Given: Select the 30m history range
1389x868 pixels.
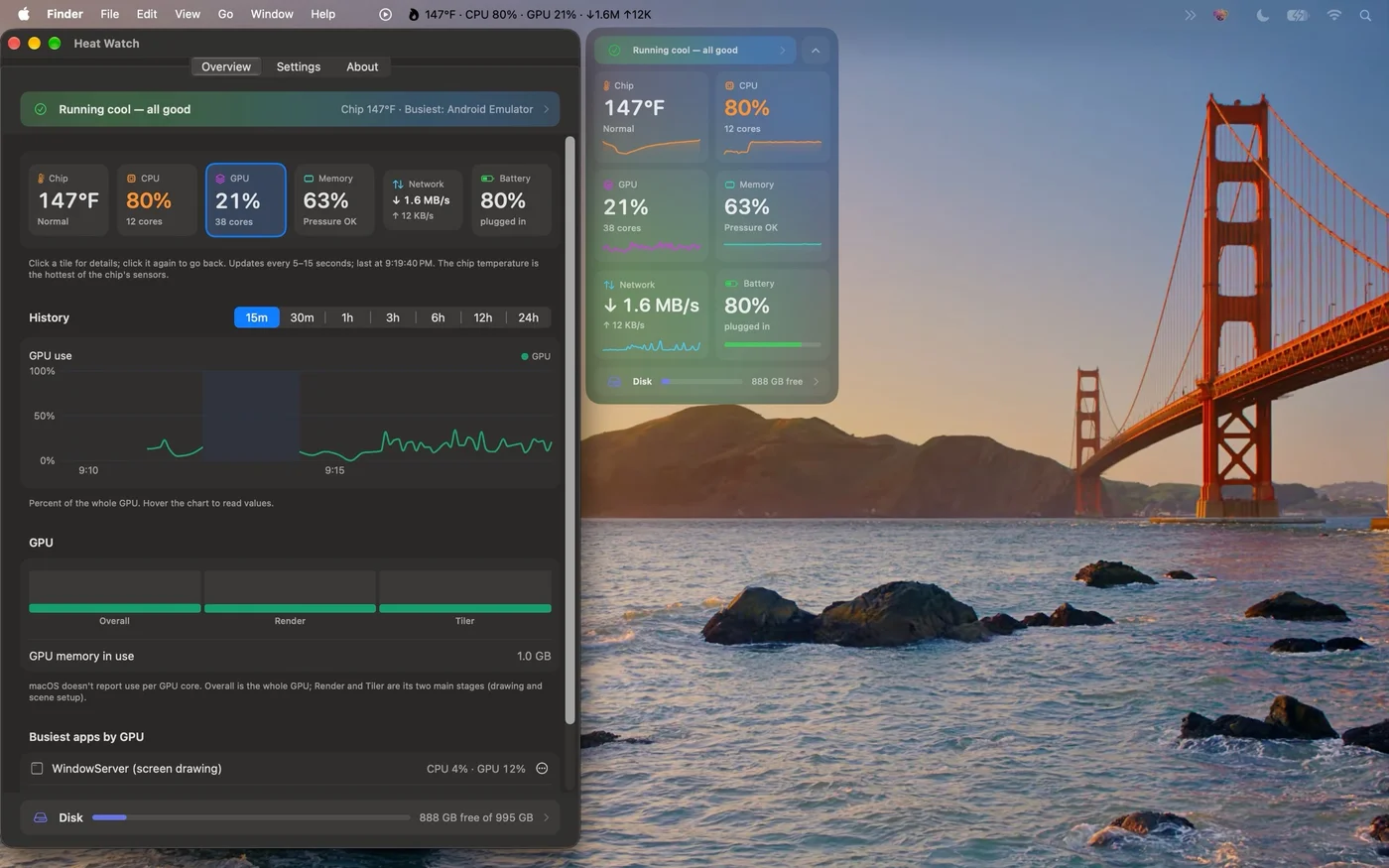Looking at the screenshot, I should (302, 317).
